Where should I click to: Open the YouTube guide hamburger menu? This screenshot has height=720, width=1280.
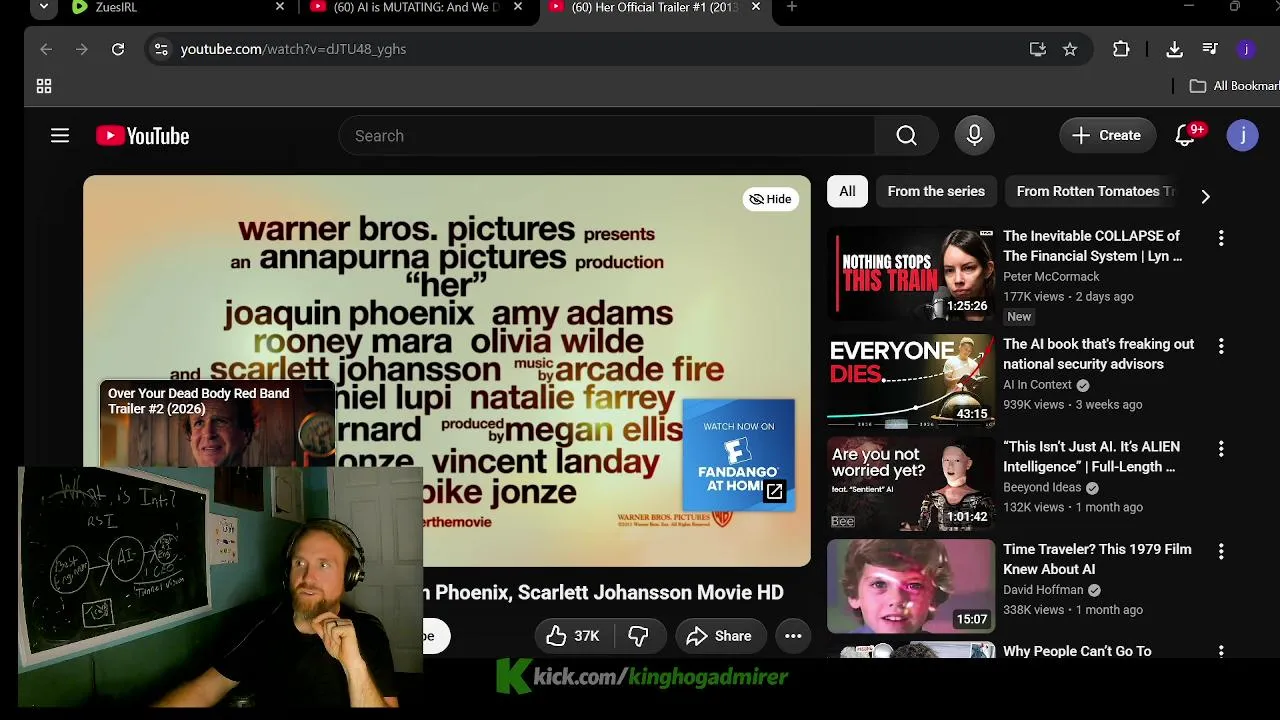click(60, 136)
